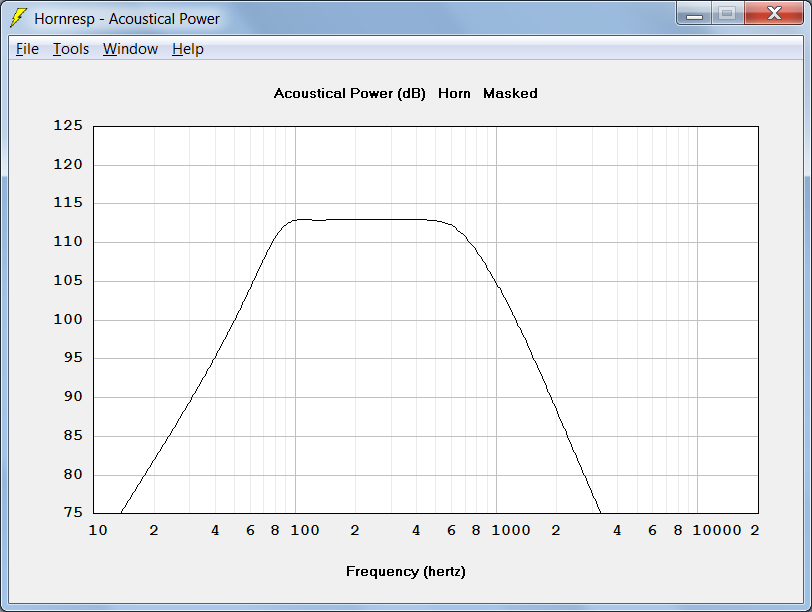Click the 'Frequency (hertz)' axis label
812x612 pixels.
[x=405, y=571]
